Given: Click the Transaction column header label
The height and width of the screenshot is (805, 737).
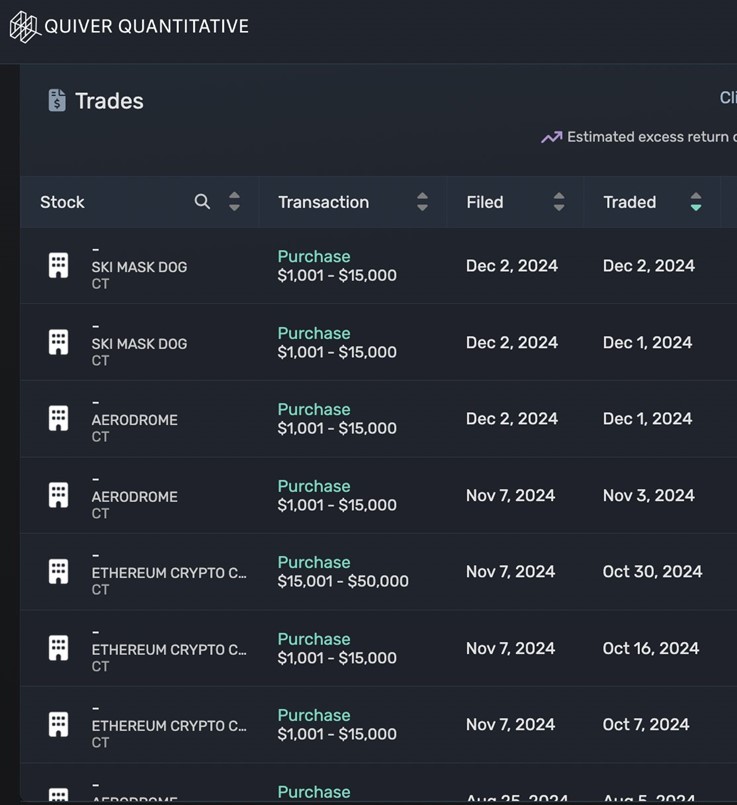Looking at the screenshot, I should [x=323, y=202].
